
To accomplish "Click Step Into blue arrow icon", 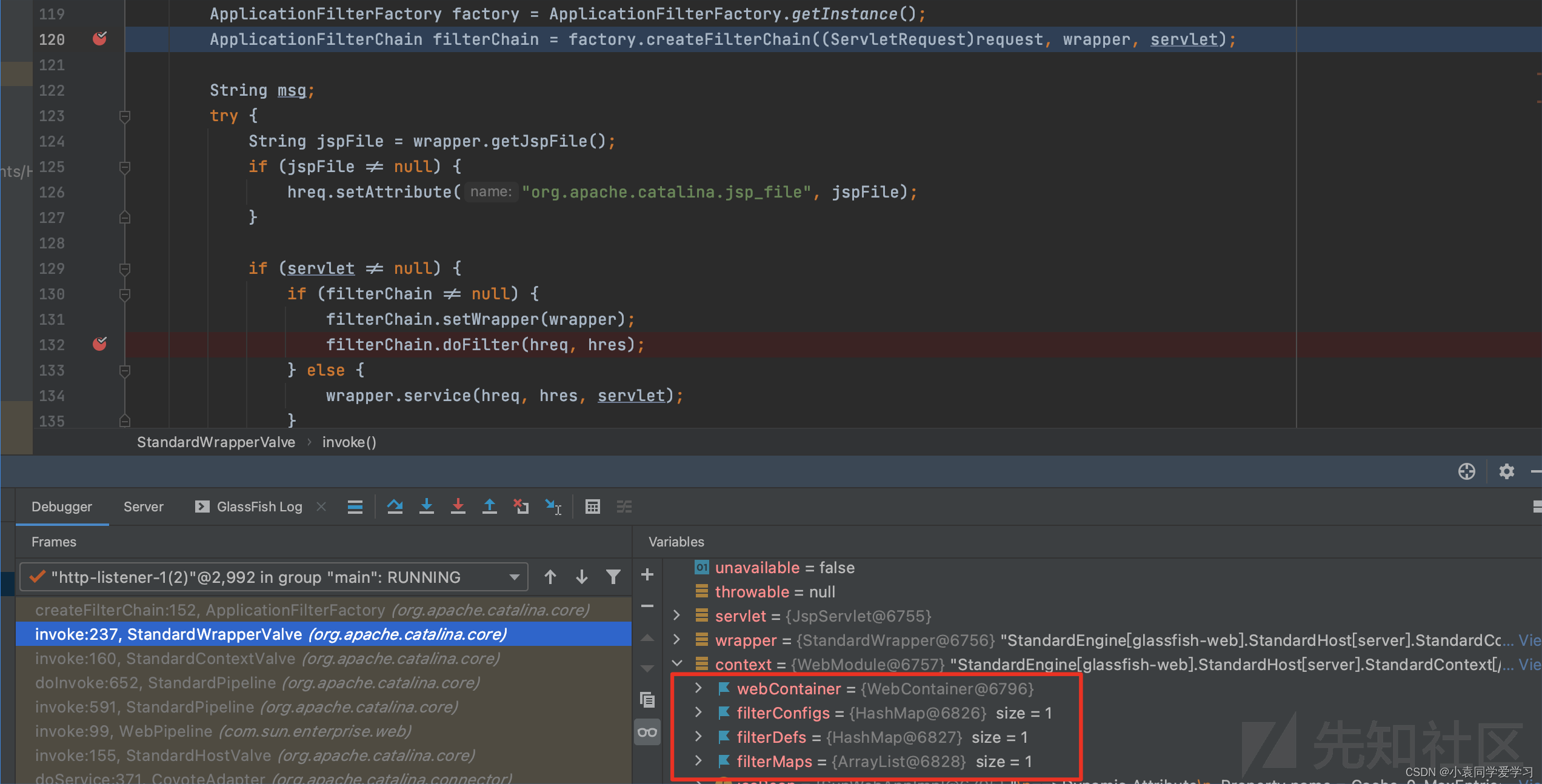I will tap(427, 507).
